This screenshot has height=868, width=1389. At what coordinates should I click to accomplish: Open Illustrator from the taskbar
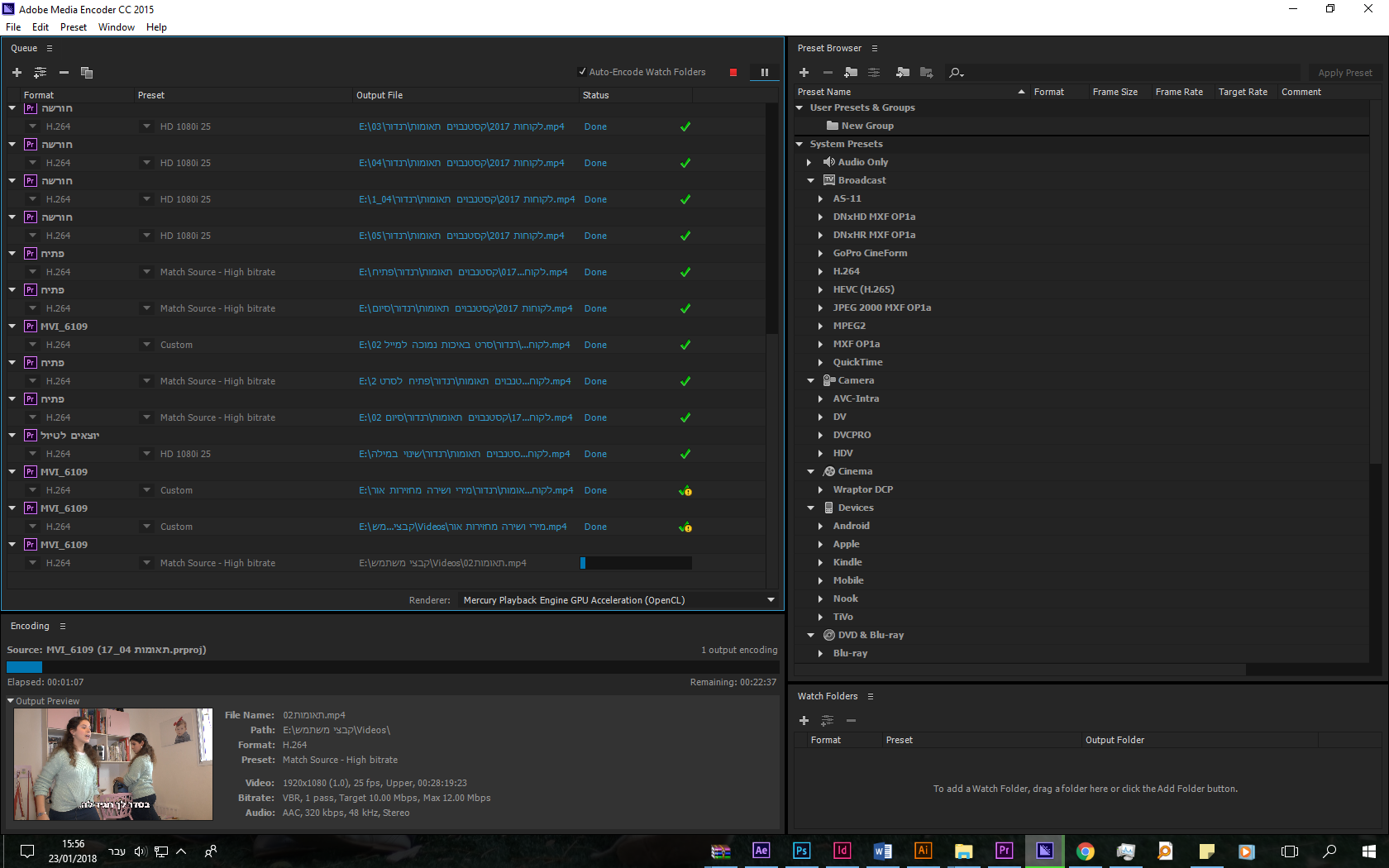point(924,851)
